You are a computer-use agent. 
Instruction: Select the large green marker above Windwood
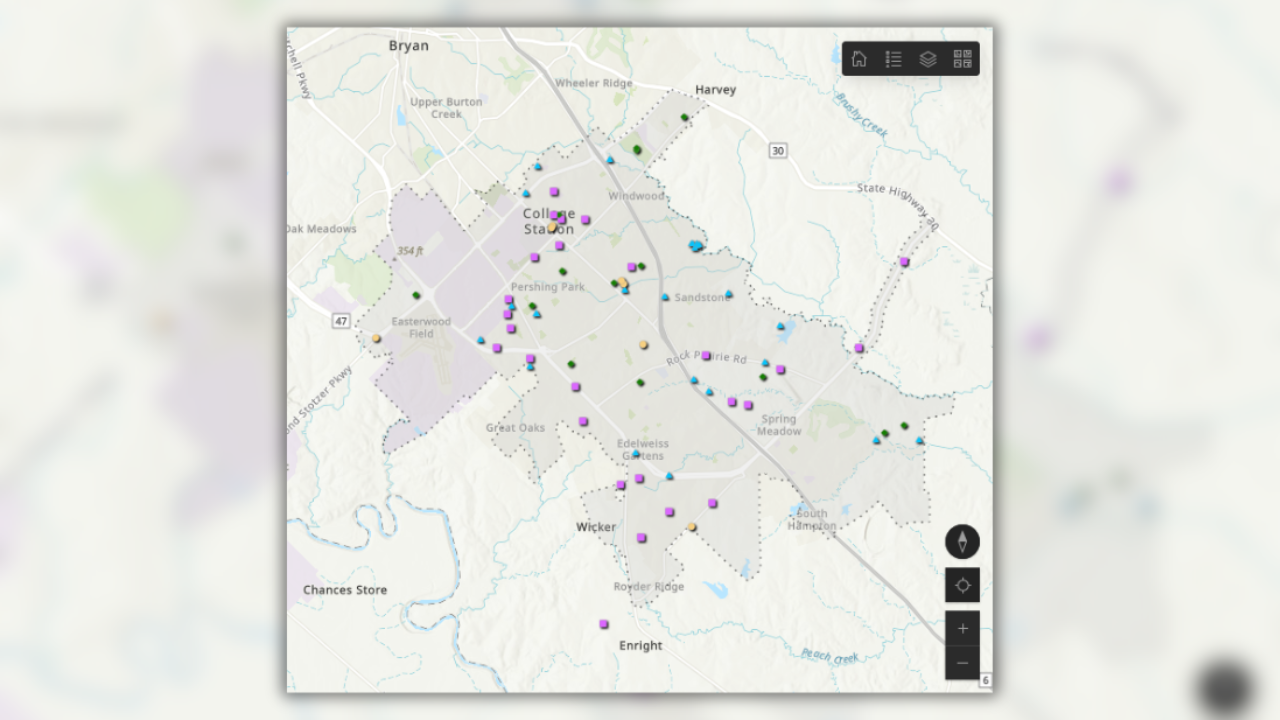tap(637, 150)
